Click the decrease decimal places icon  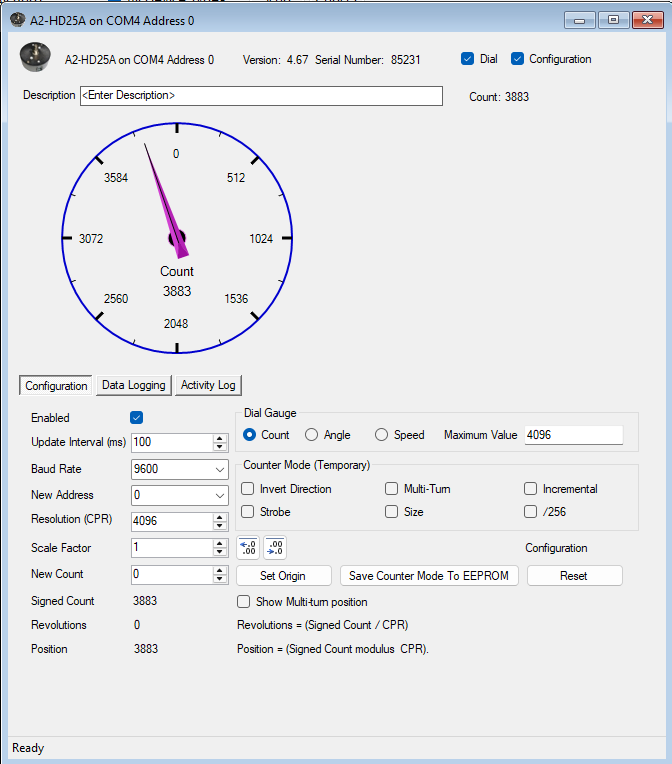274,548
